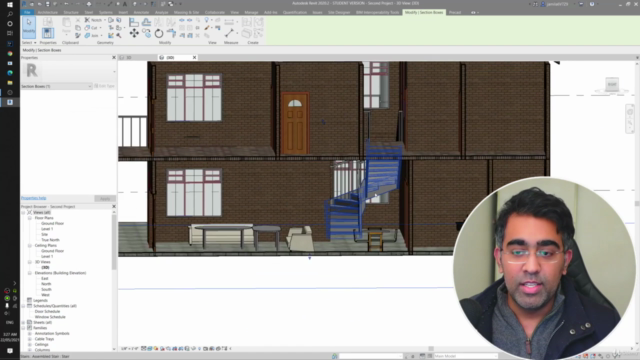This screenshot has width=640, height=360.
Task: Expand the Annotation Symbols family node
Action: [x=29, y=333]
